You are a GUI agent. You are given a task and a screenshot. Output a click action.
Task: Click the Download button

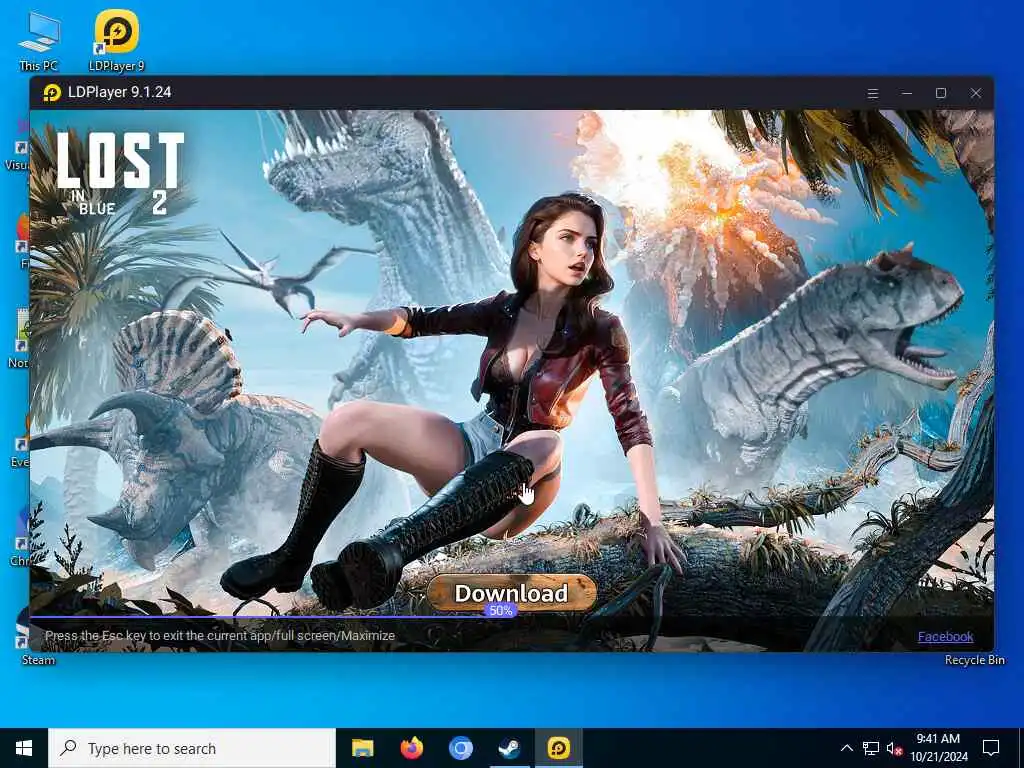click(x=511, y=593)
